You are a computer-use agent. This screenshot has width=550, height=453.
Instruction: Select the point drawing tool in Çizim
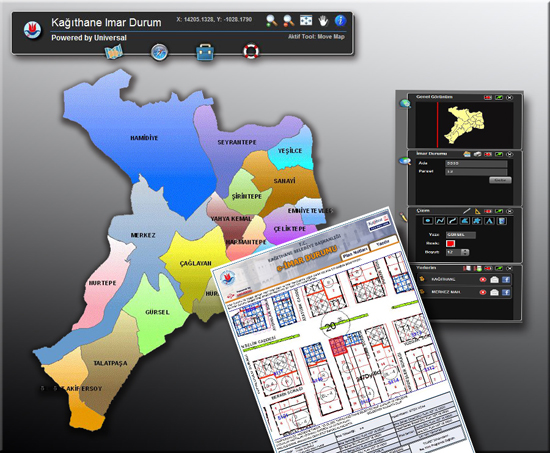tap(428, 221)
